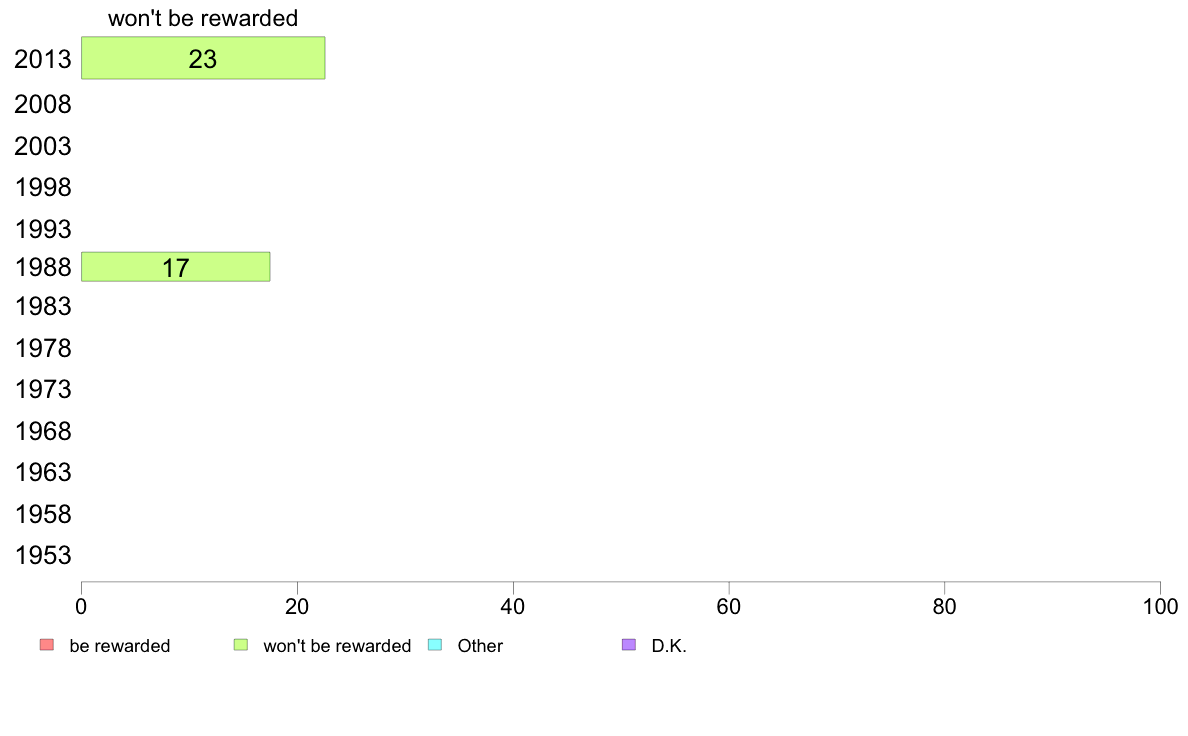The width and height of the screenshot is (1188, 736).
Task: Click the 60 tick label on the axis
Action: point(729,606)
